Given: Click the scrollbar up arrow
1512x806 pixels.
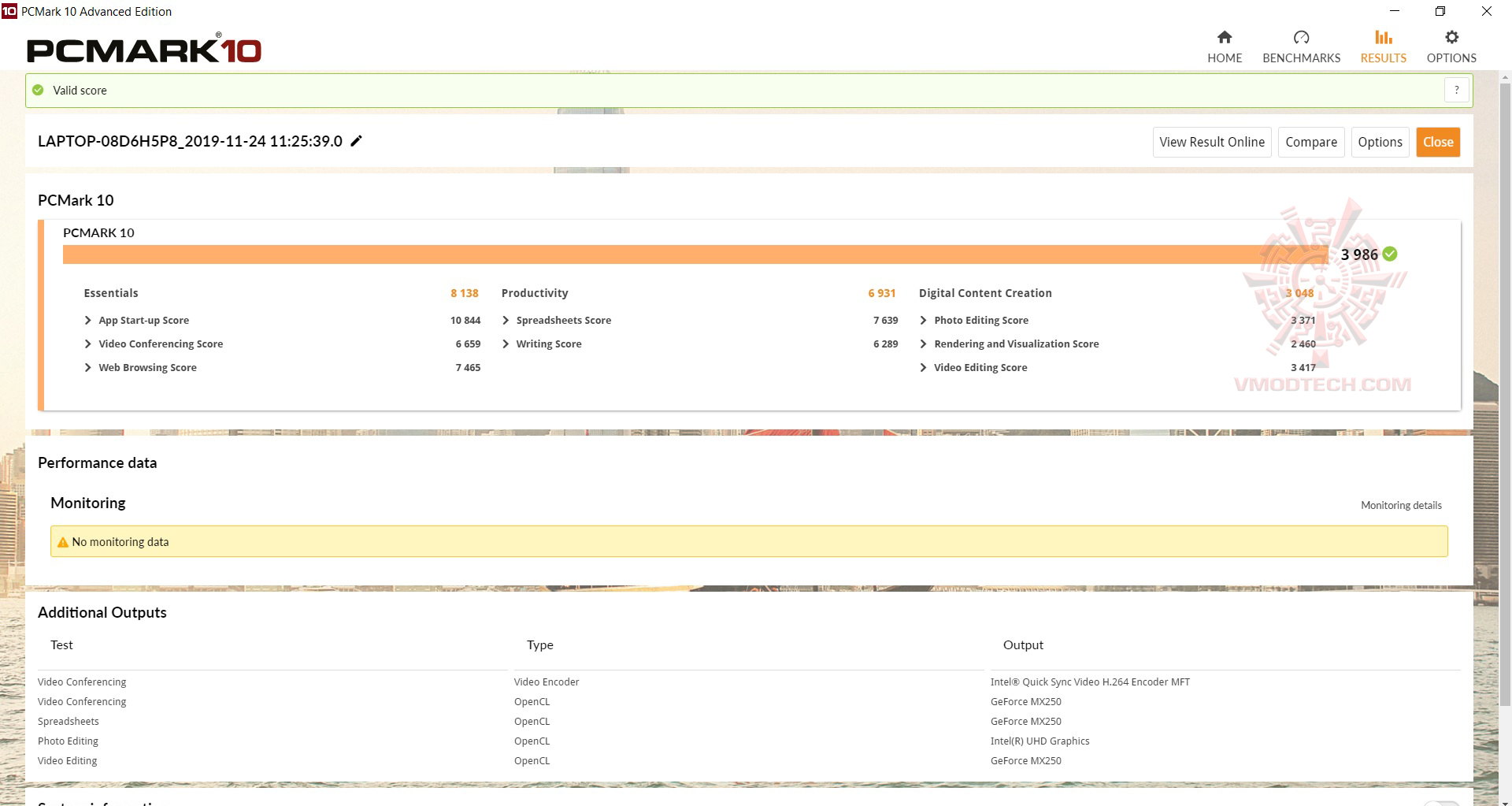Looking at the screenshot, I should (1505, 78).
